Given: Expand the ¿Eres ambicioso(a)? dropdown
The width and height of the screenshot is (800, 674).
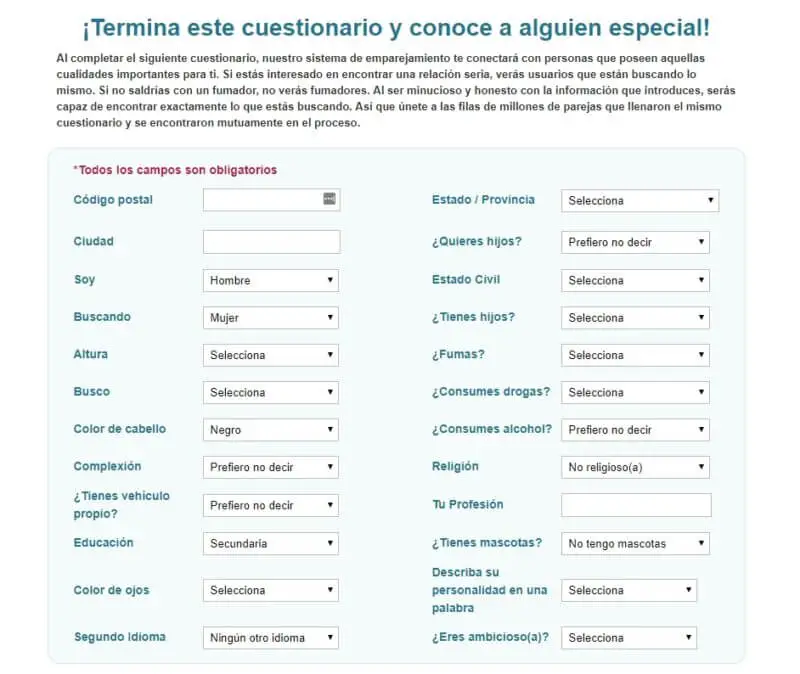Looking at the screenshot, I should point(629,638).
